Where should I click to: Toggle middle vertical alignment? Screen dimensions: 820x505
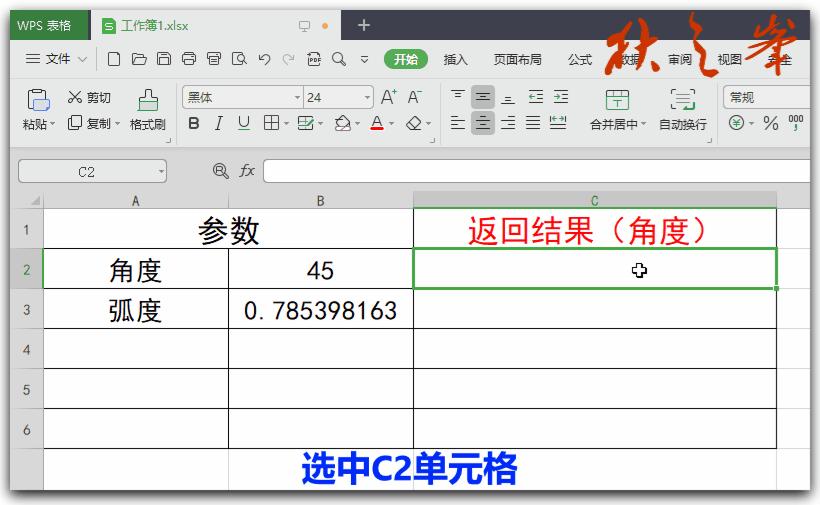point(483,97)
